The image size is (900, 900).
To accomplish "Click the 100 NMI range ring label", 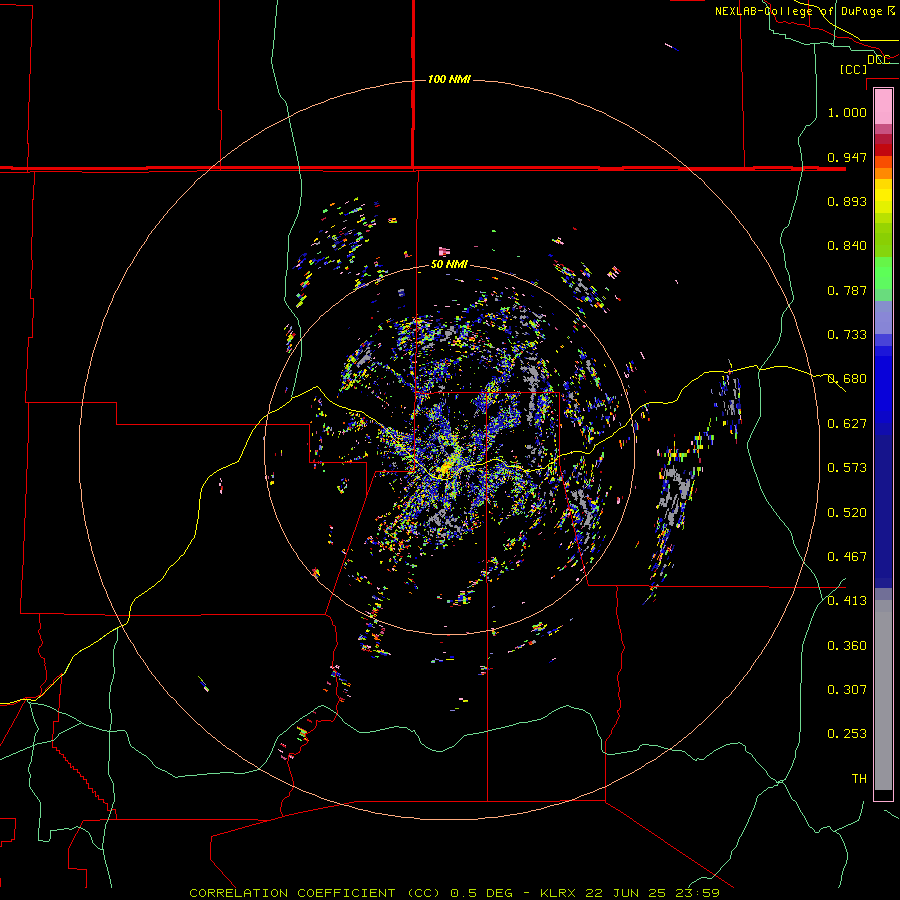I will click(449, 79).
